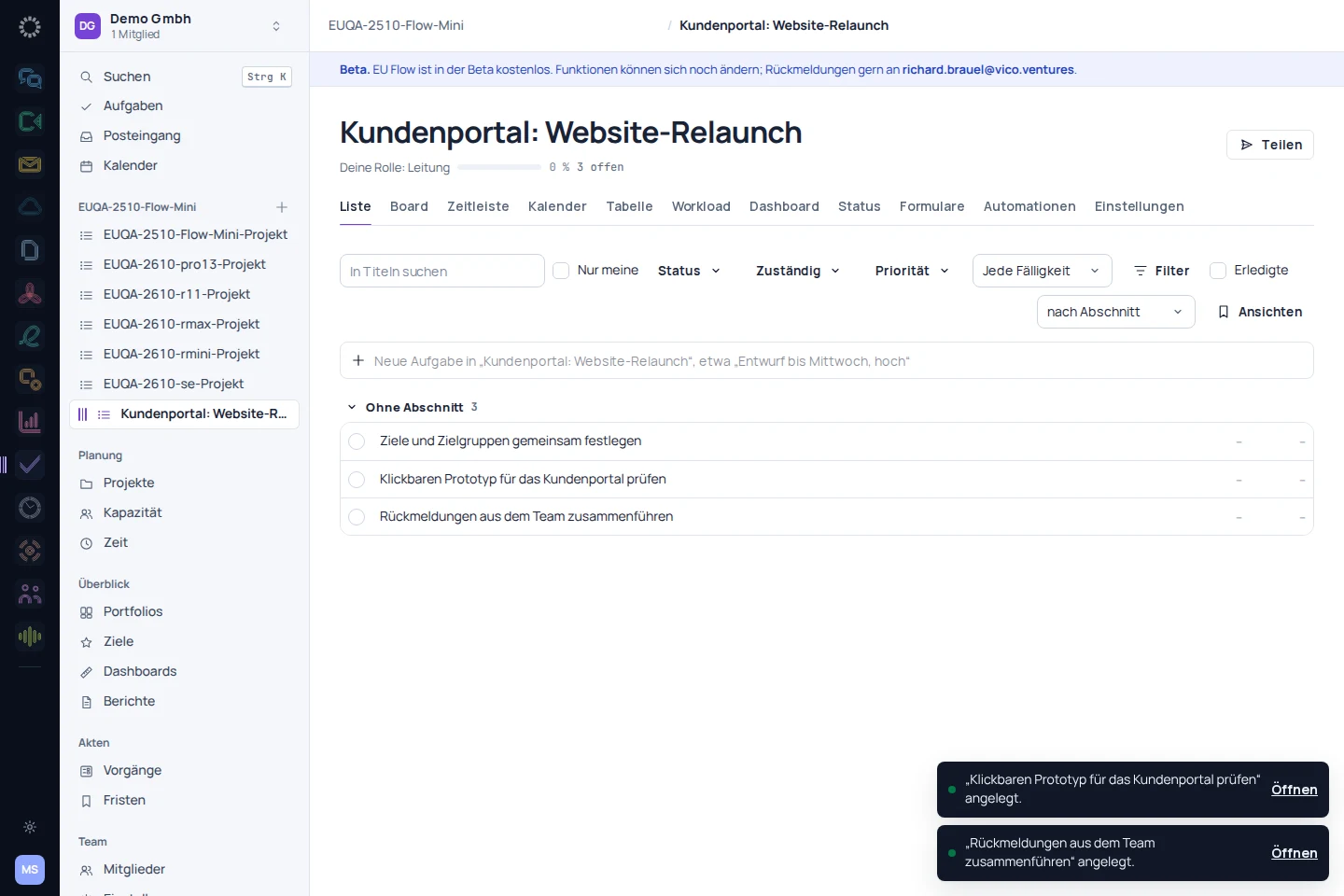Open the signature app icon

30,336
